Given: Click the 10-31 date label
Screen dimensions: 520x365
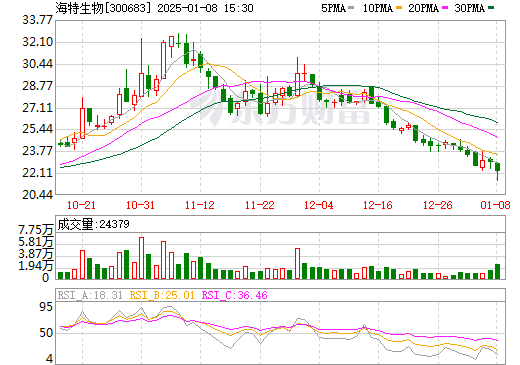Looking at the screenshot, I should pos(140,205).
